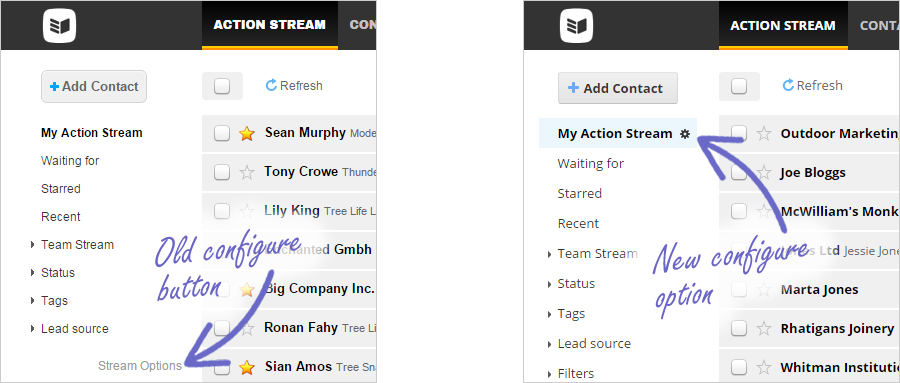The height and width of the screenshot is (383, 900).
Task: Click the app logo in right panel header
Action: point(576,26)
